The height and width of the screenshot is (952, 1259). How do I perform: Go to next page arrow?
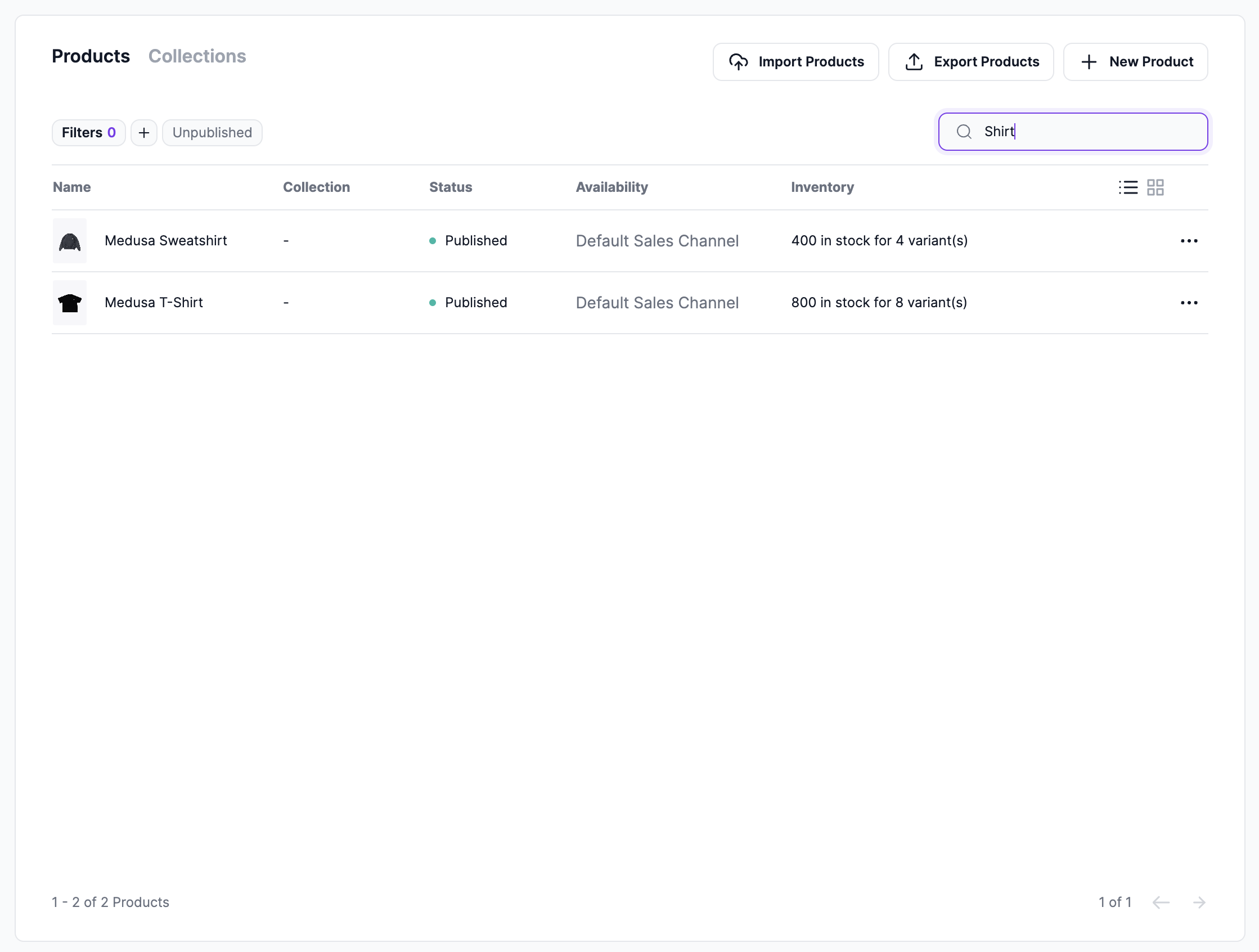(1199, 902)
